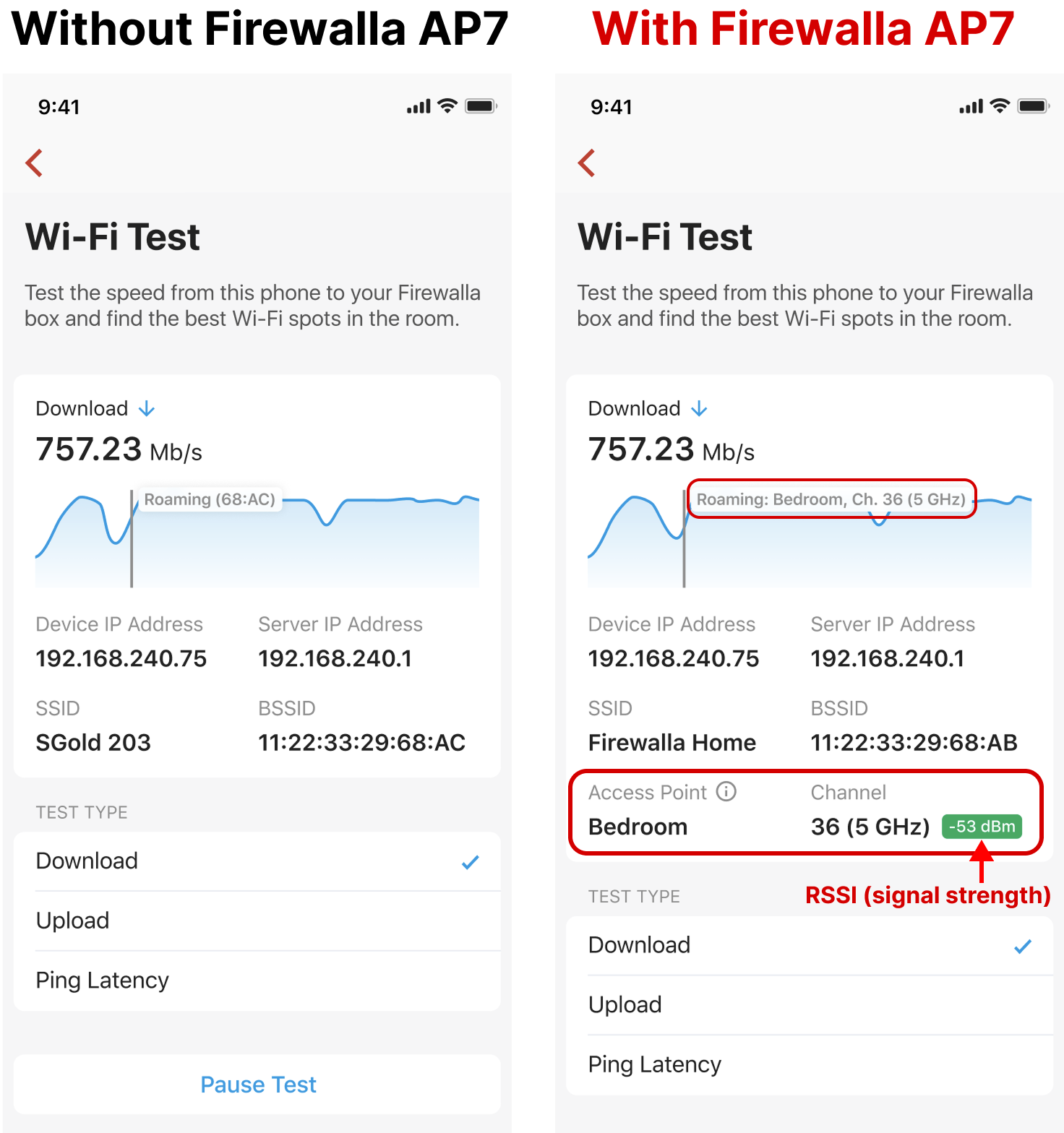The width and height of the screenshot is (1064, 1133).
Task: Tap the Wi-Fi status icon on left phone
Action: click(448, 106)
